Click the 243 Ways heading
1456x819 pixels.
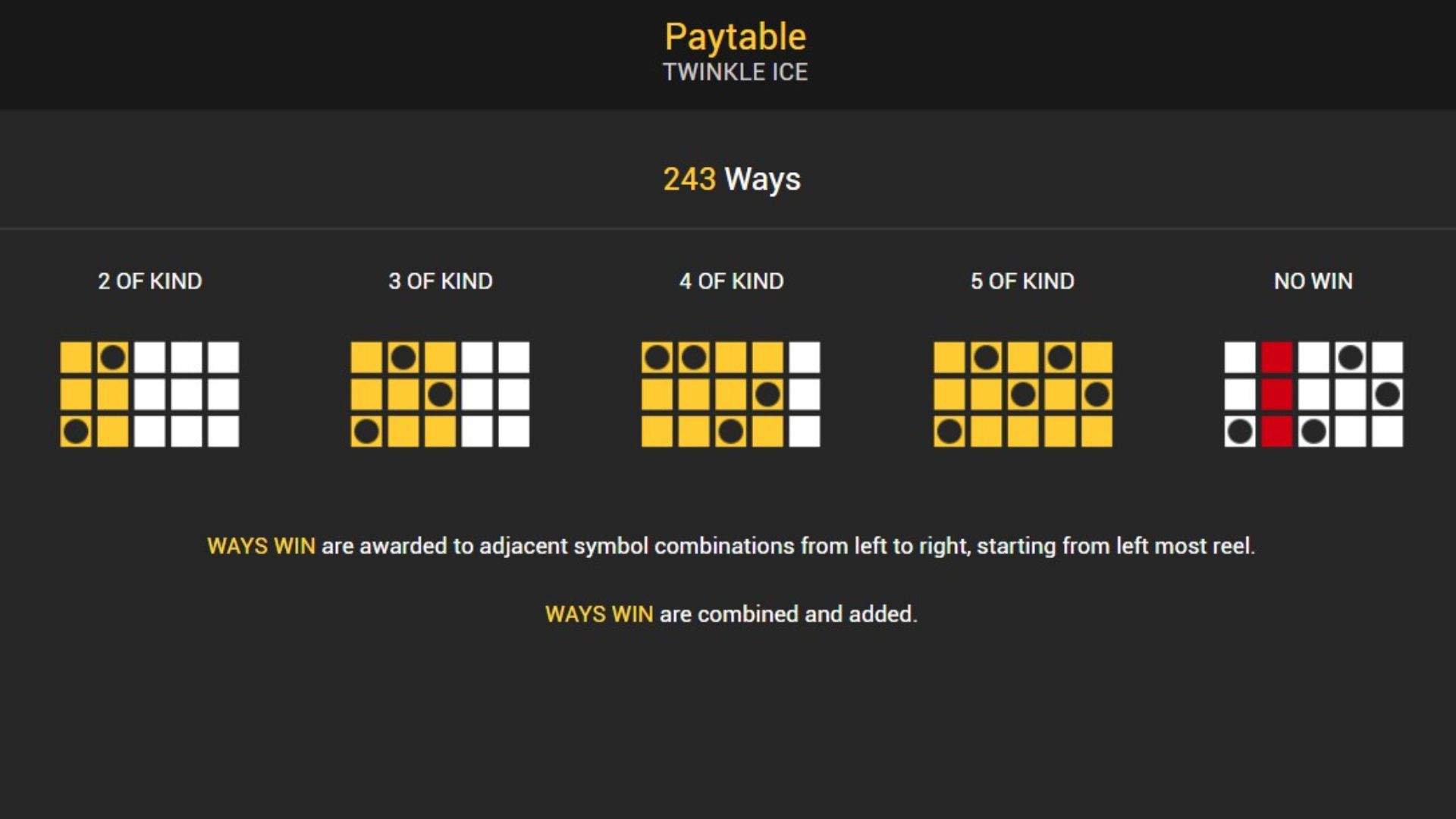[x=732, y=179]
